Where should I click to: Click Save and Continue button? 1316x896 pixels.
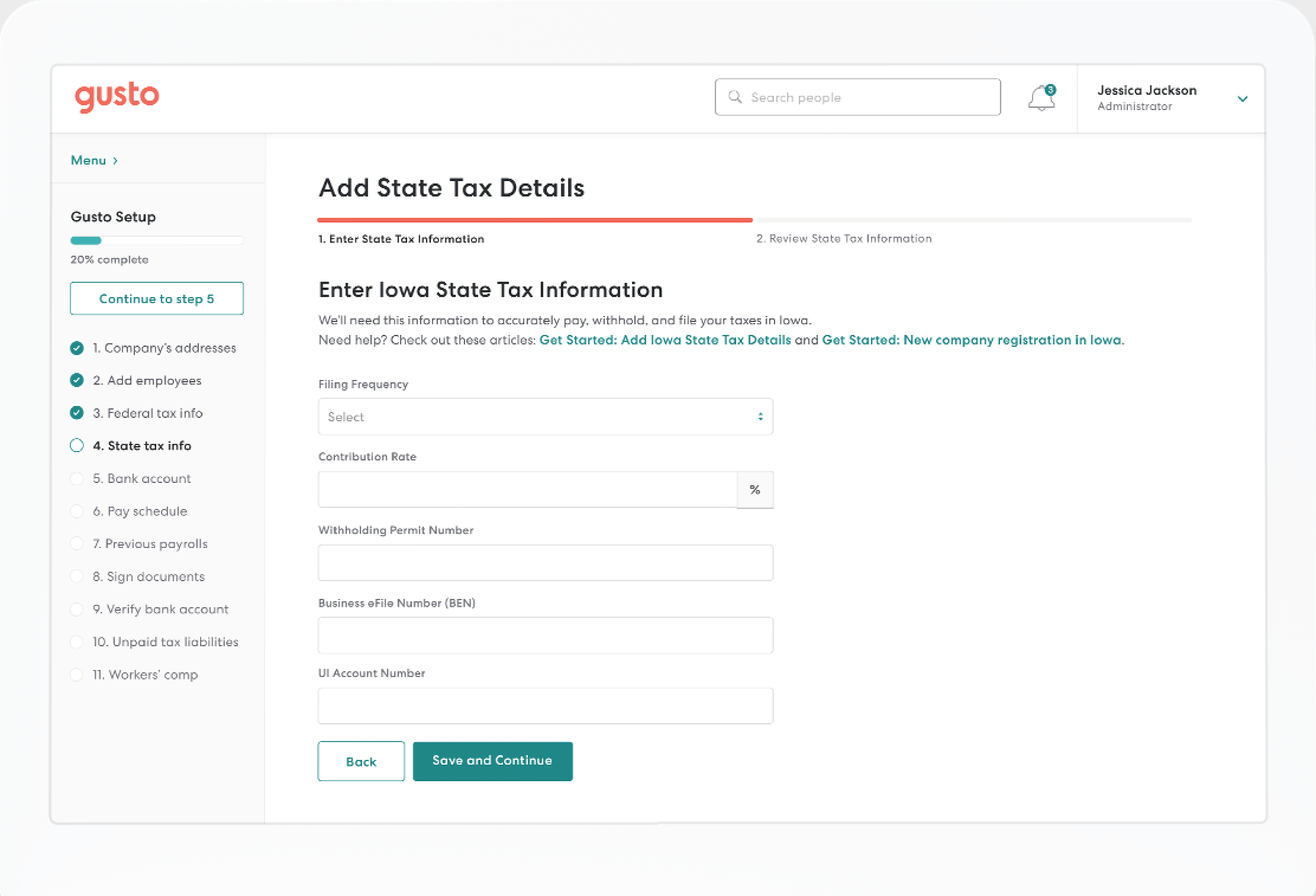click(x=492, y=761)
